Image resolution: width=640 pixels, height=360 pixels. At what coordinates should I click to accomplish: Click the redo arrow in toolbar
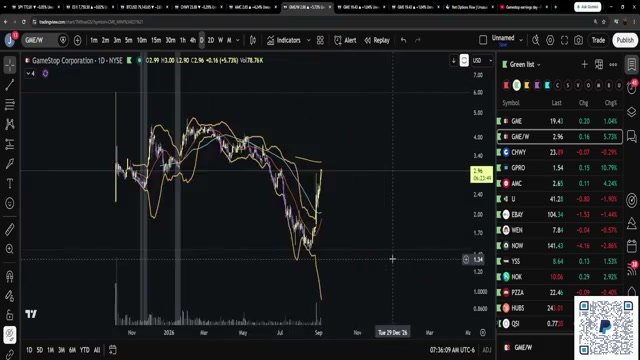pos(417,40)
